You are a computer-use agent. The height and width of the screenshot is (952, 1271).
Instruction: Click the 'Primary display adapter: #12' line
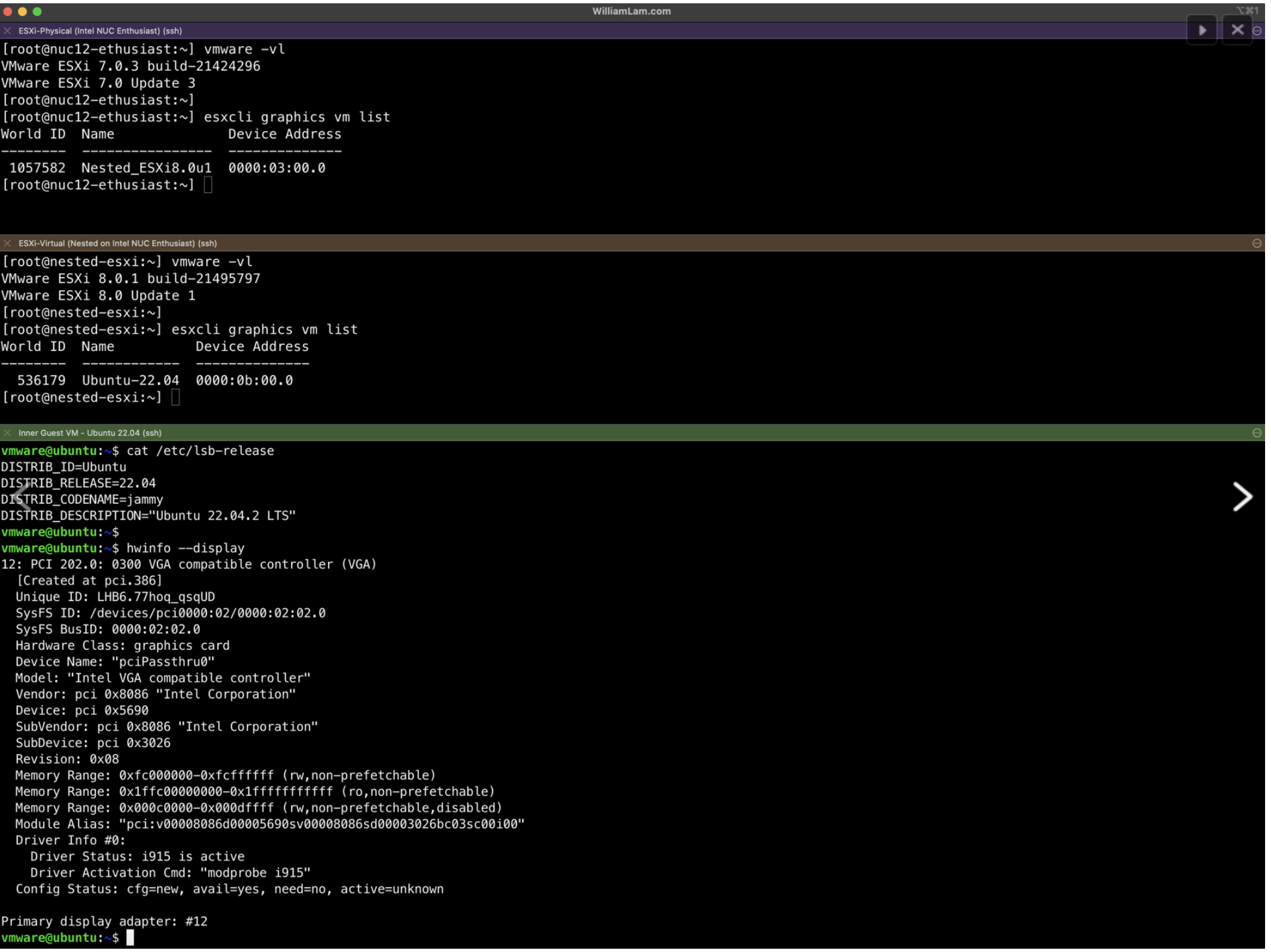point(105,924)
